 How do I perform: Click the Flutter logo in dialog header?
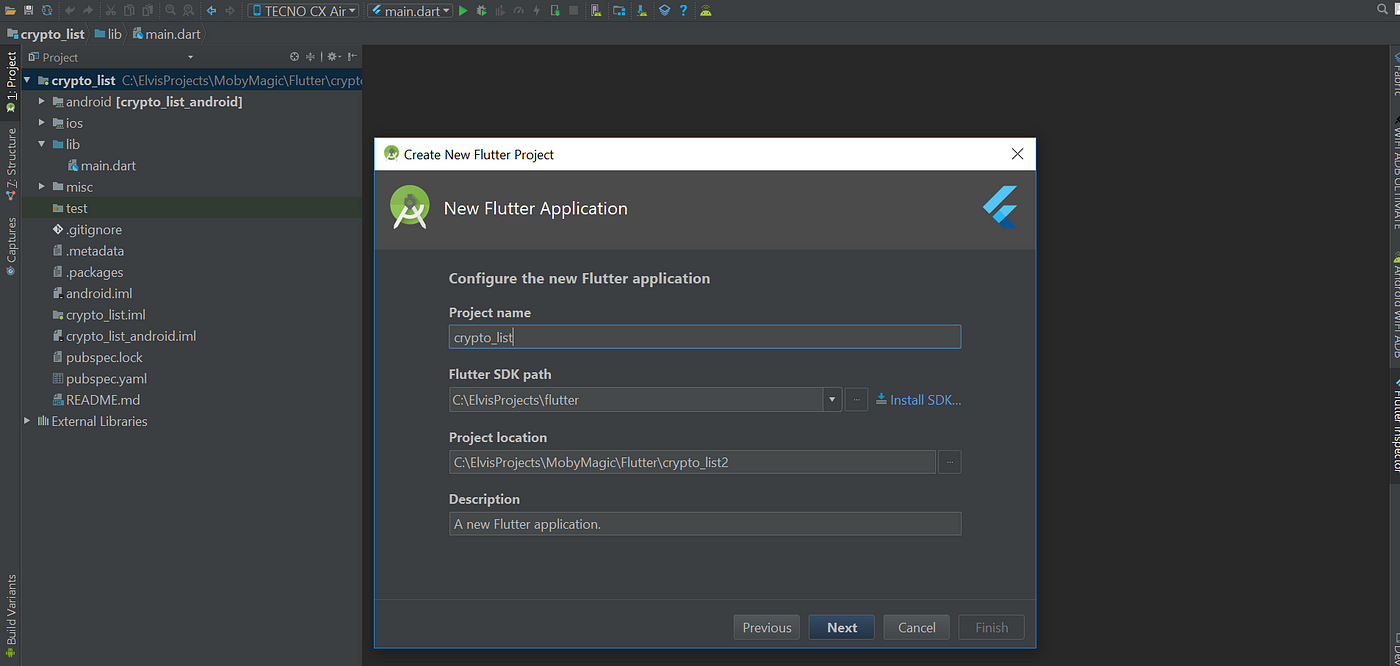999,207
